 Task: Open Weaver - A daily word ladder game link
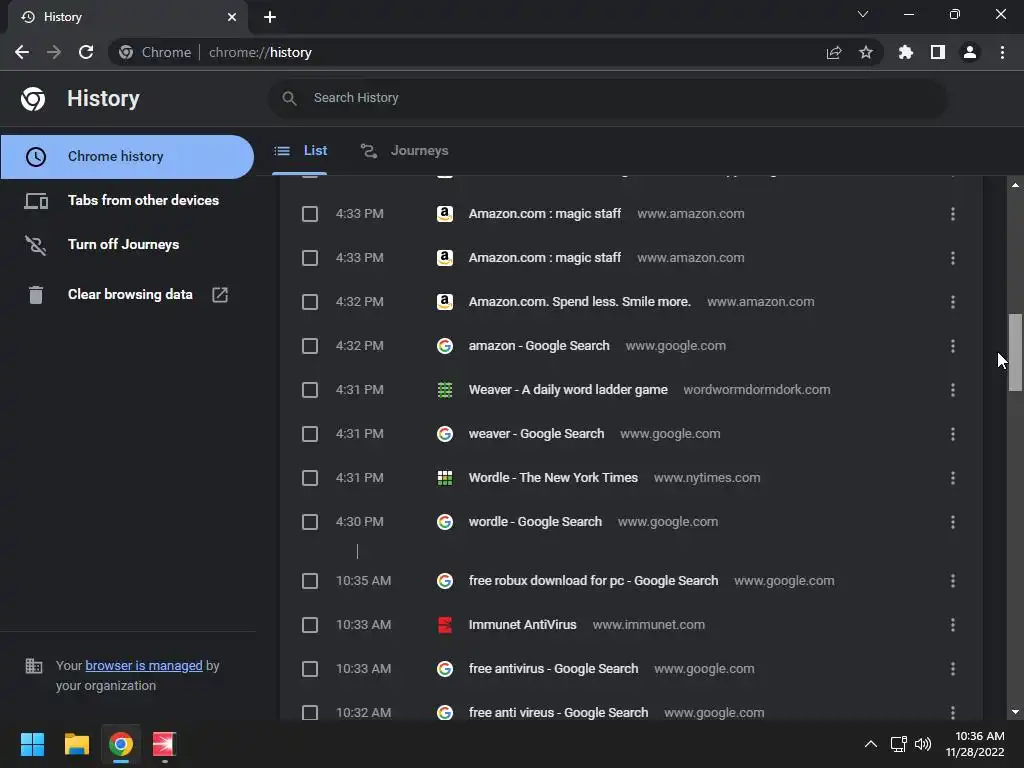[x=568, y=390]
